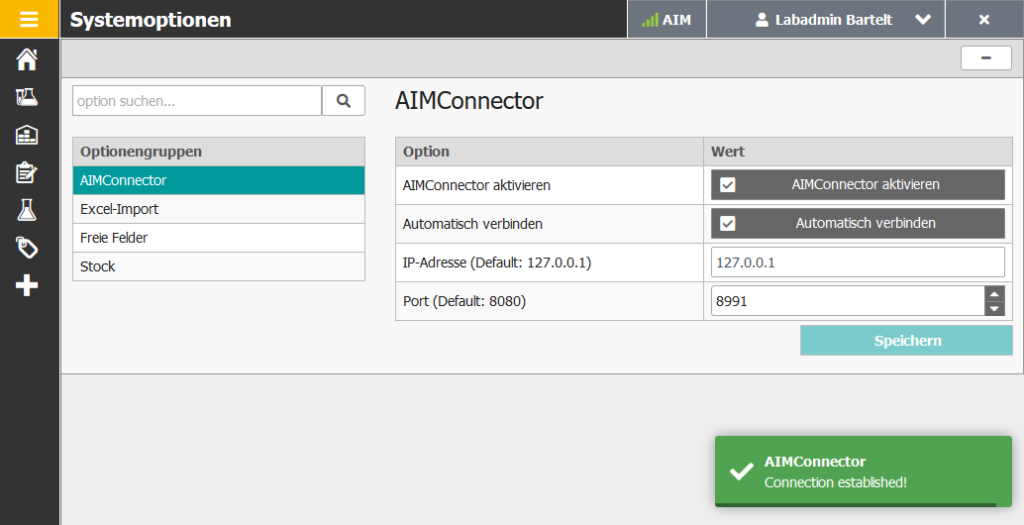Click the Speichern button
Image resolution: width=1024 pixels, height=525 pixels.
click(x=907, y=341)
